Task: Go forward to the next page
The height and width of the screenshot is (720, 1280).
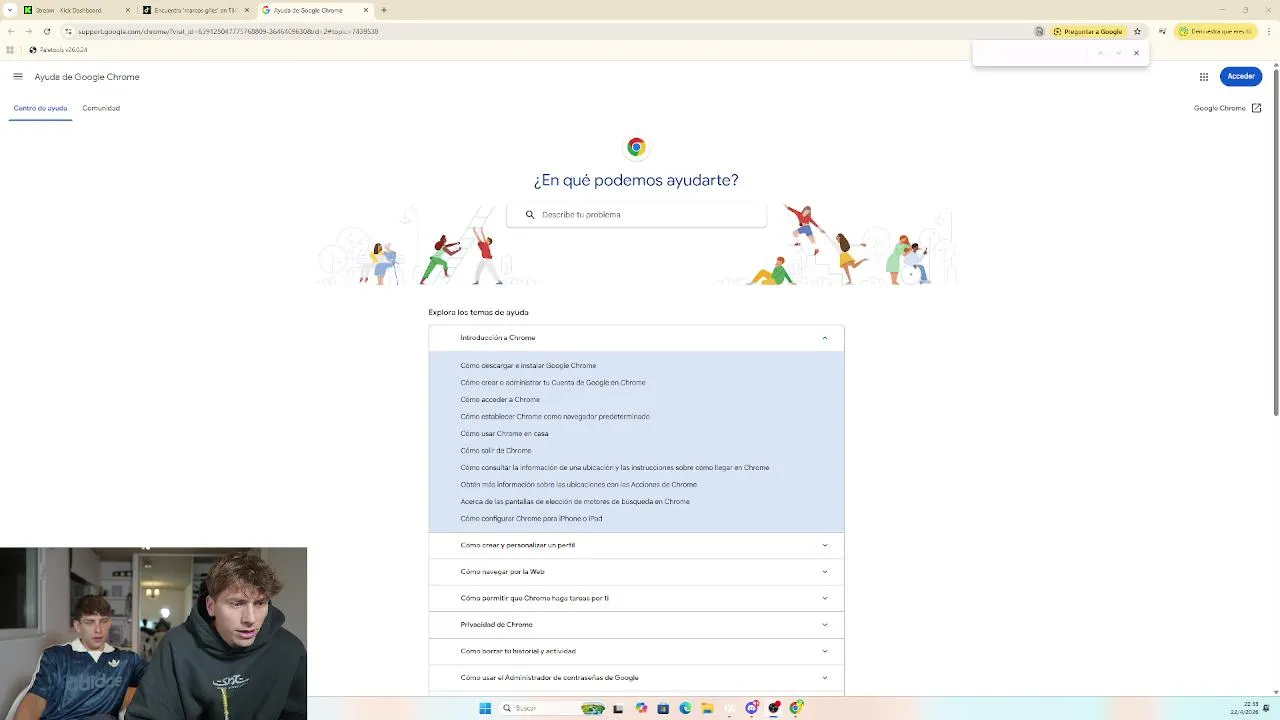Action: 28,31
